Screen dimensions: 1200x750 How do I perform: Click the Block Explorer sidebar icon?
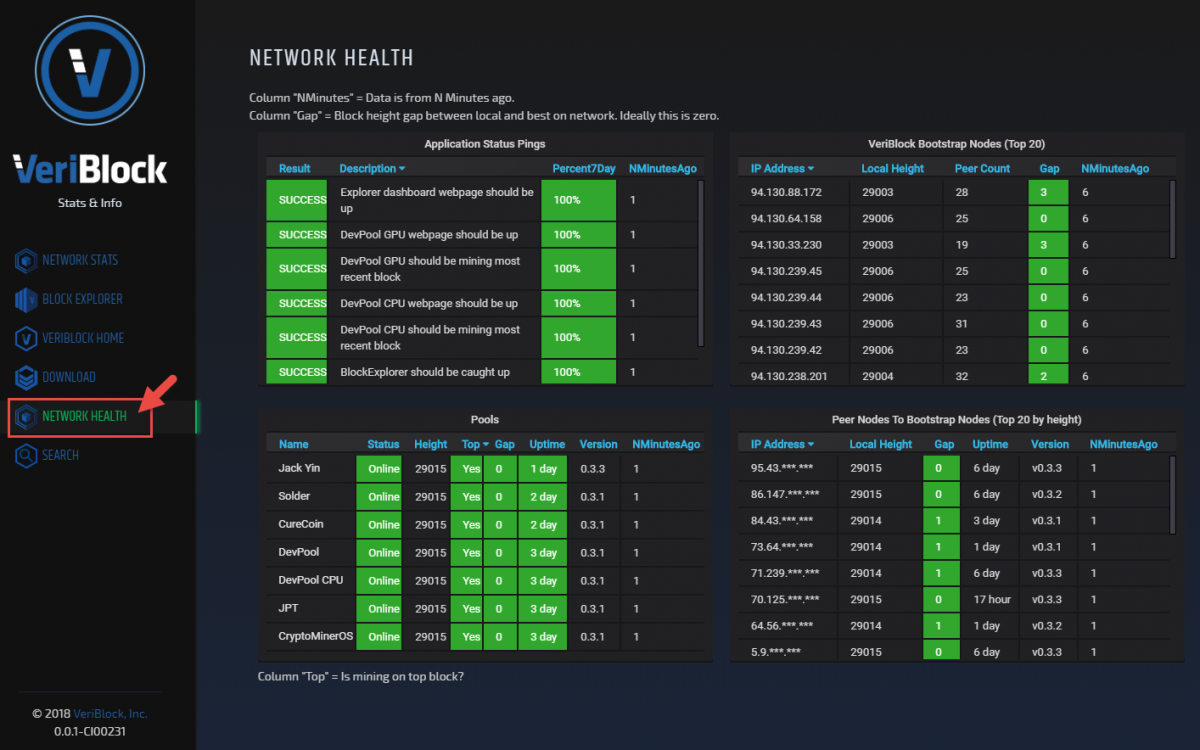[x=26, y=299]
